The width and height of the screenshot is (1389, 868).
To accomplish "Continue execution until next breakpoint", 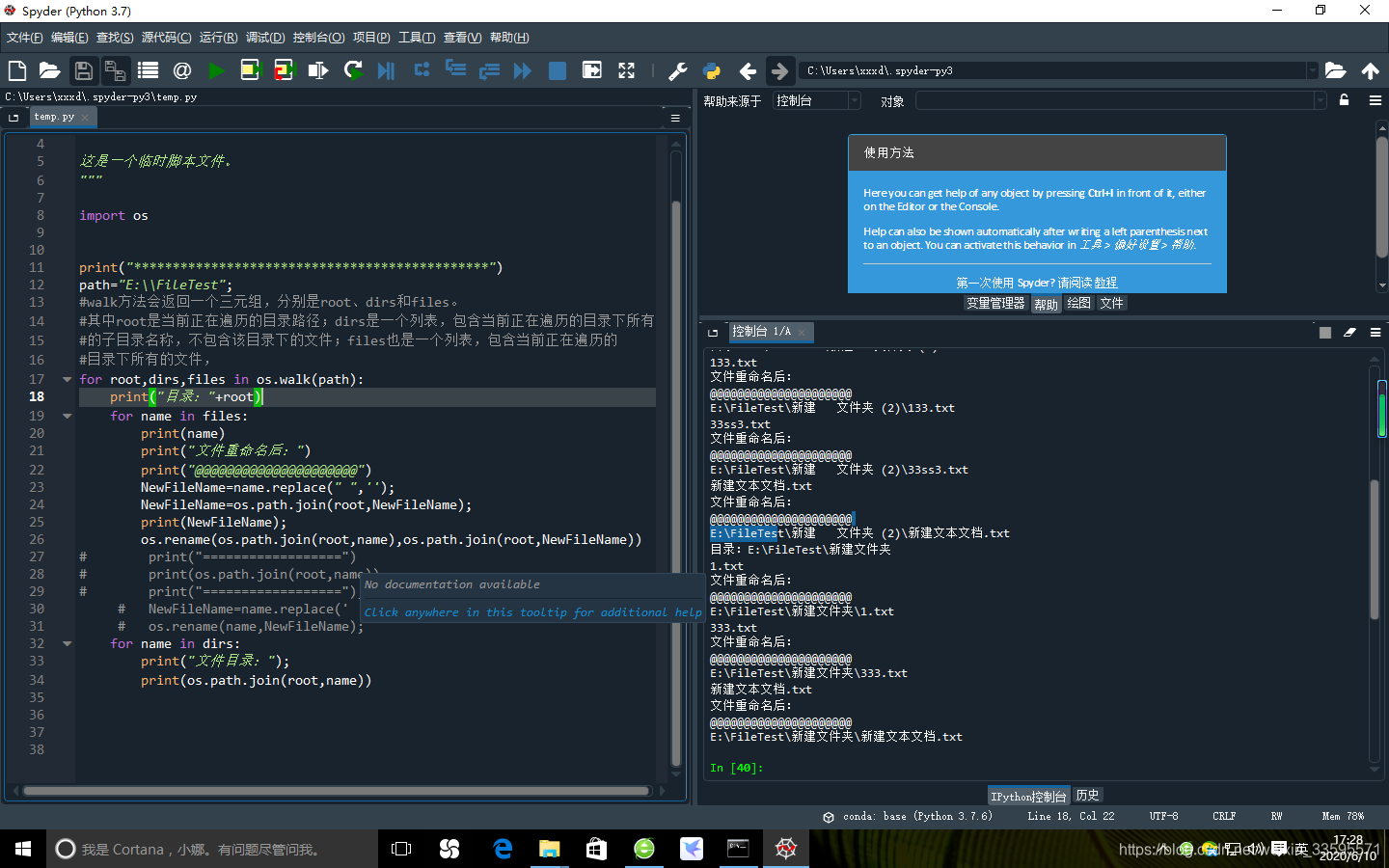I will [522, 70].
